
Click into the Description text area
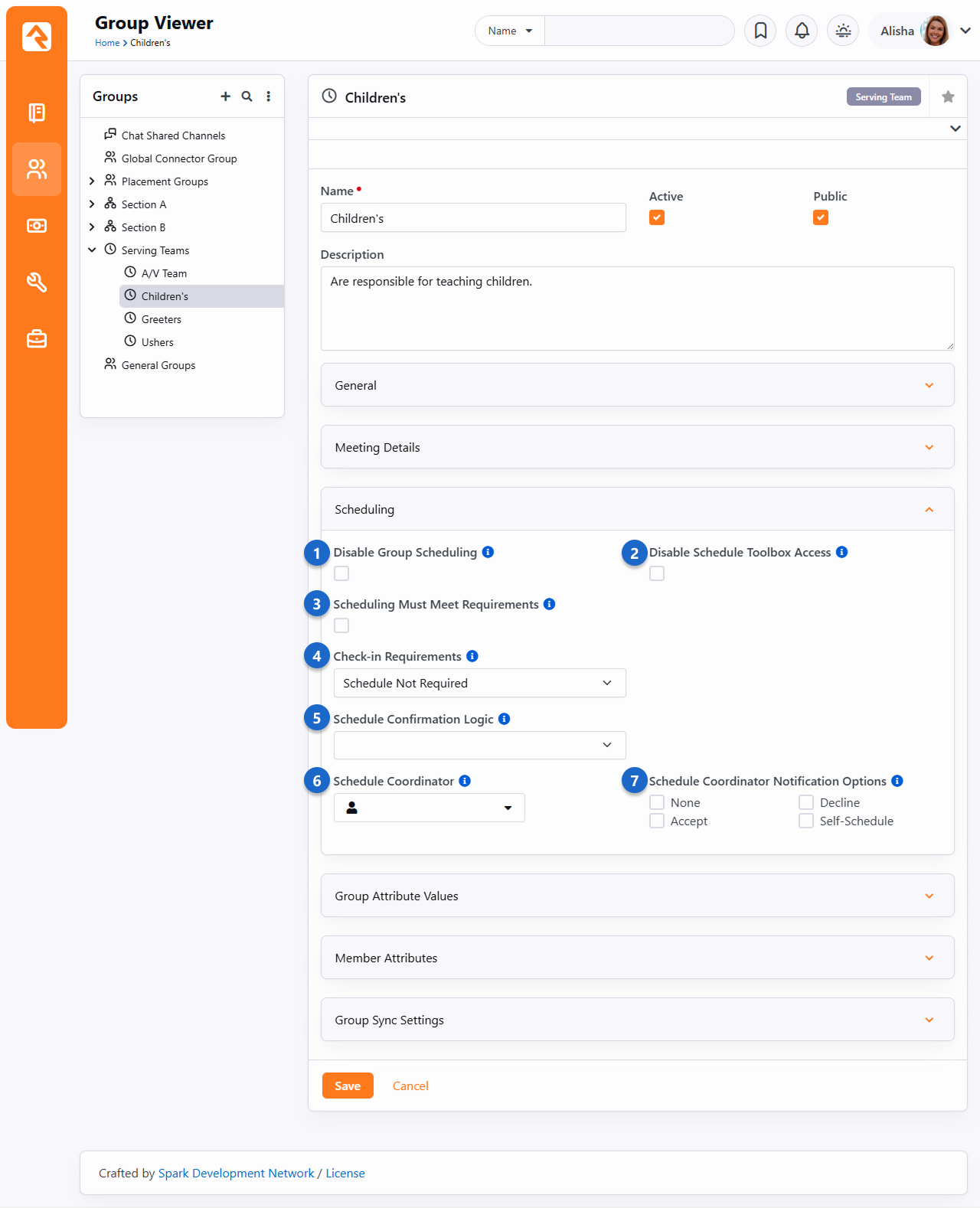[x=637, y=309]
